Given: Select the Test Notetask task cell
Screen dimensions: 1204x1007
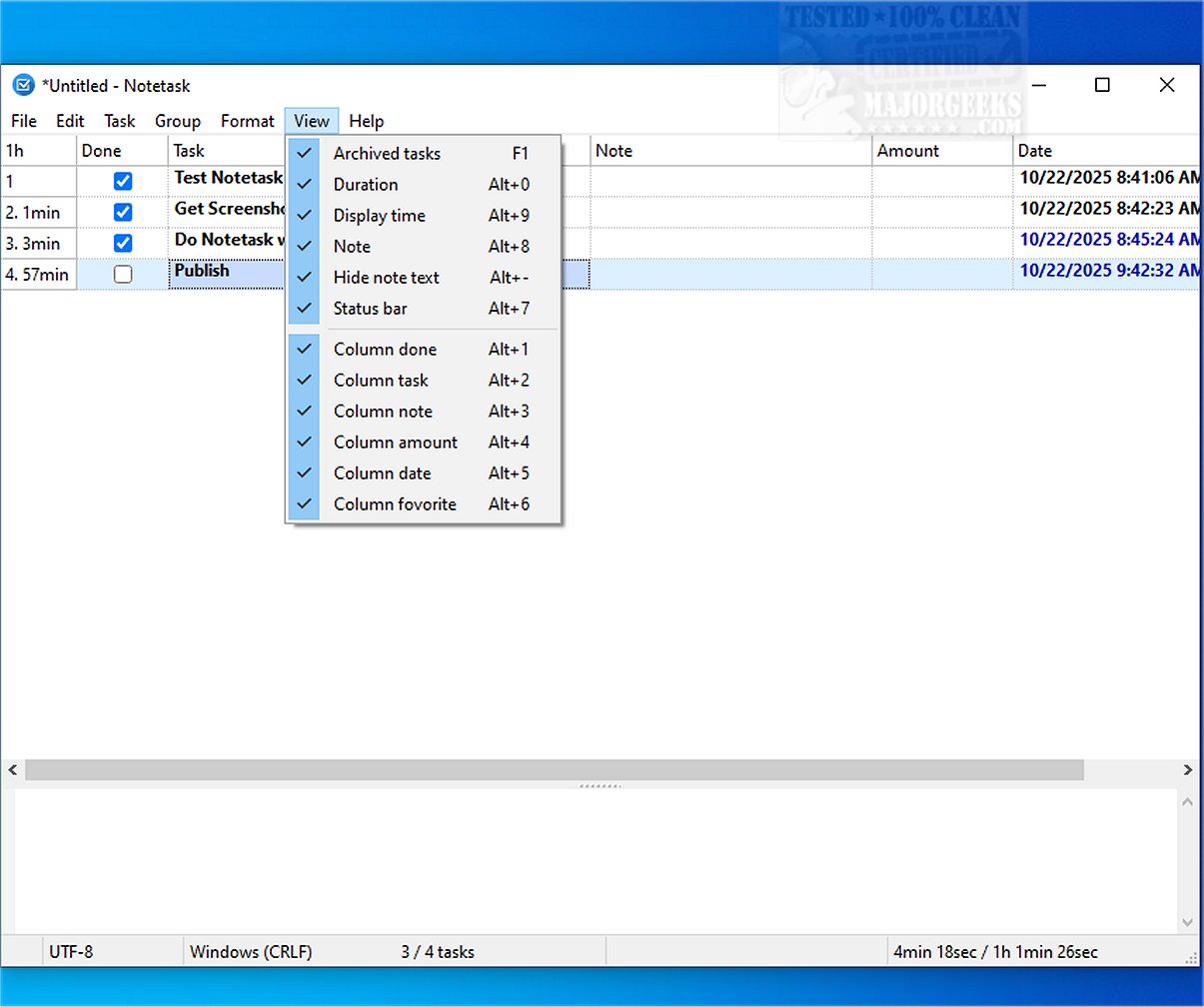Looking at the screenshot, I should click(228, 181).
